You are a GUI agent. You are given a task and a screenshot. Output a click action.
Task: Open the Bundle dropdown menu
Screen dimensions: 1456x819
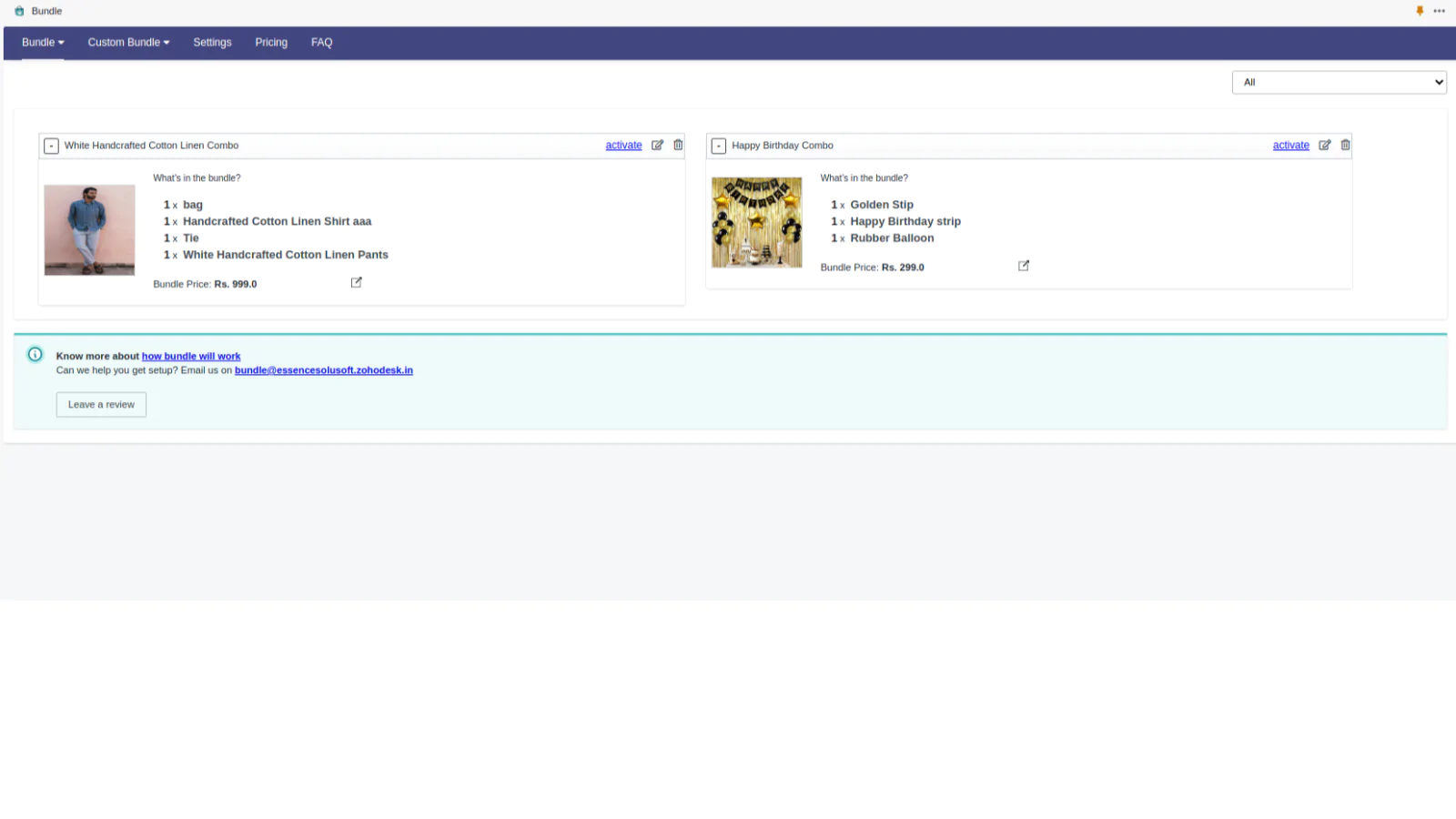coord(43,42)
